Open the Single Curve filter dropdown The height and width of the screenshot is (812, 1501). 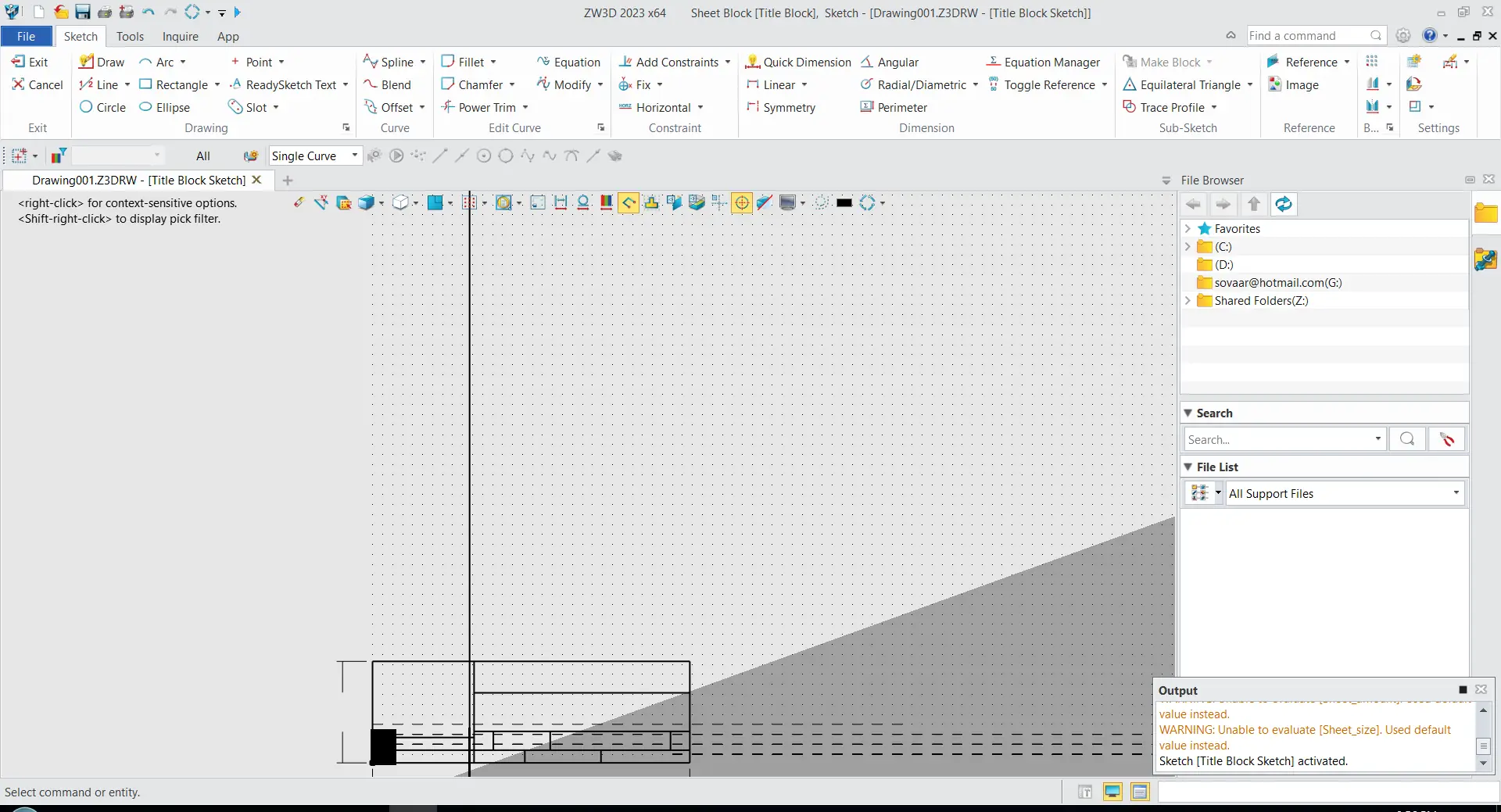[314, 156]
